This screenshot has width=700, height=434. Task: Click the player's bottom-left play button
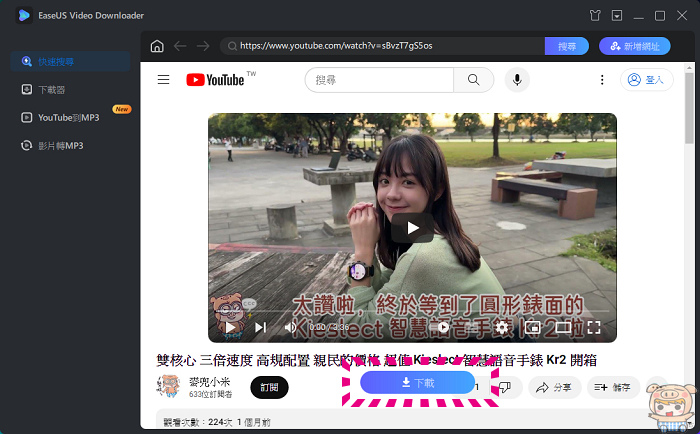[230, 327]
